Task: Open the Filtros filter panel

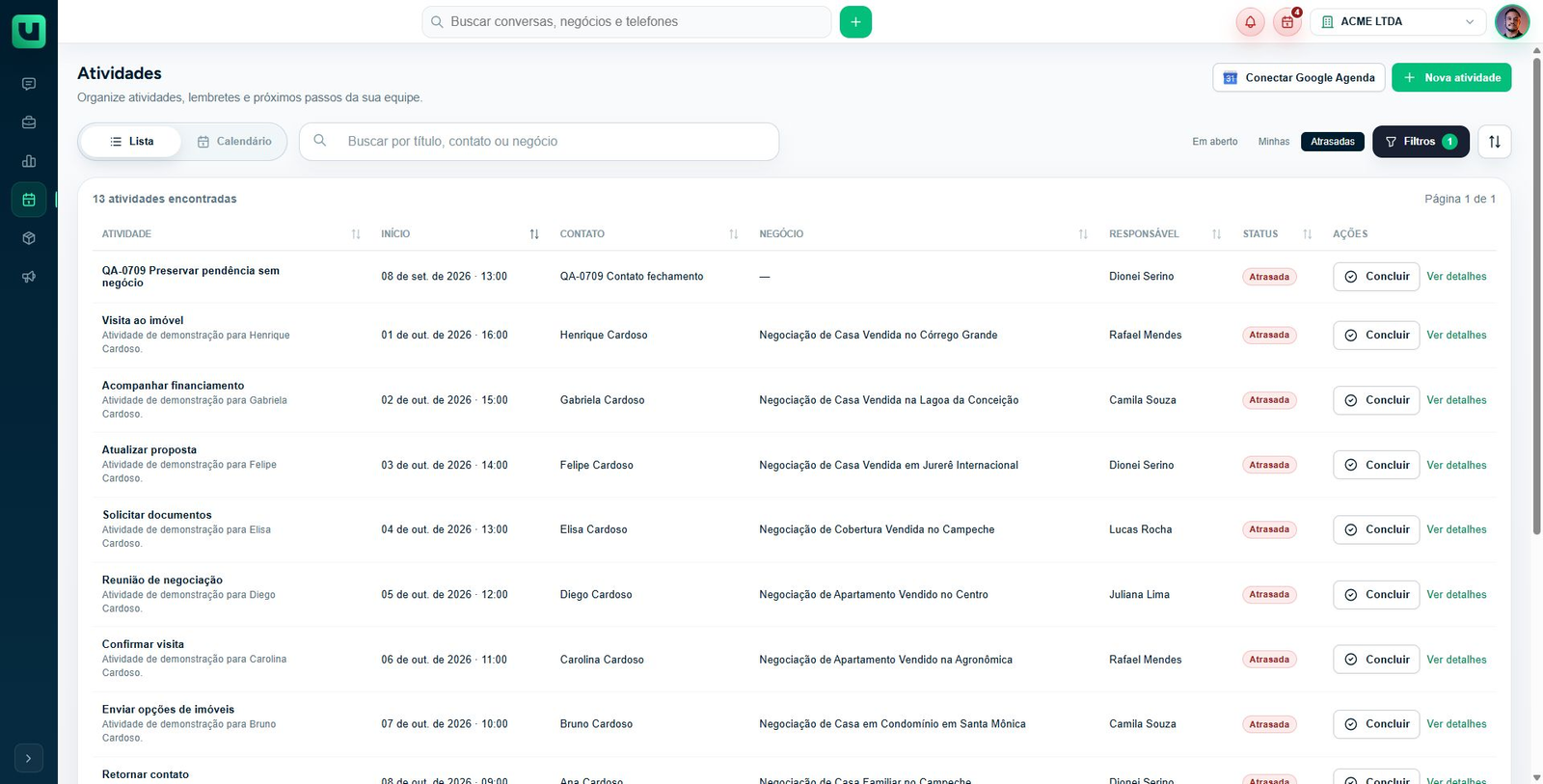Action: pyautogui.click(x=1421, y=142)
